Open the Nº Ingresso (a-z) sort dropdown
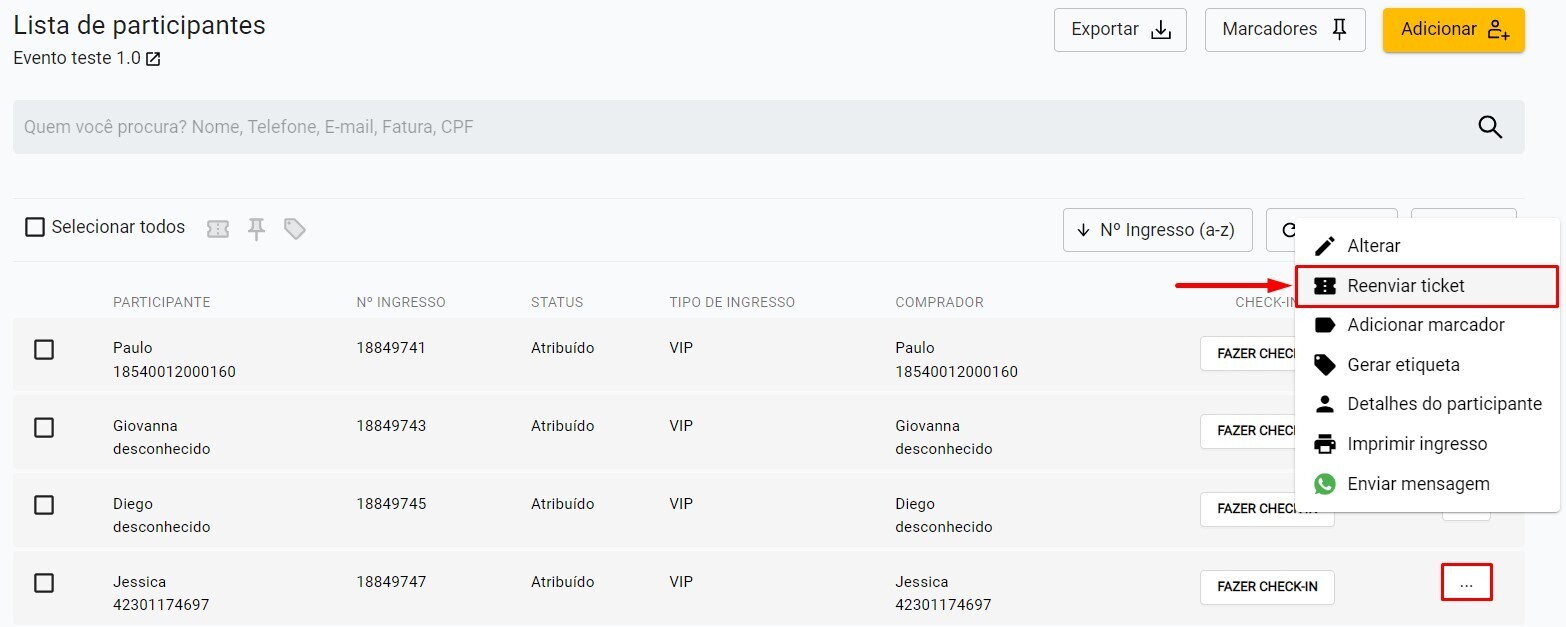The height and width of the screenshot is (627, 1566). [x=1157, y=230]
